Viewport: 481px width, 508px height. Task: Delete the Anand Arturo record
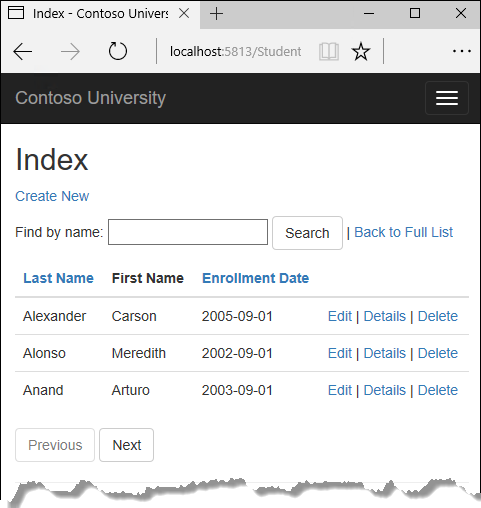(x=438, y=390)
